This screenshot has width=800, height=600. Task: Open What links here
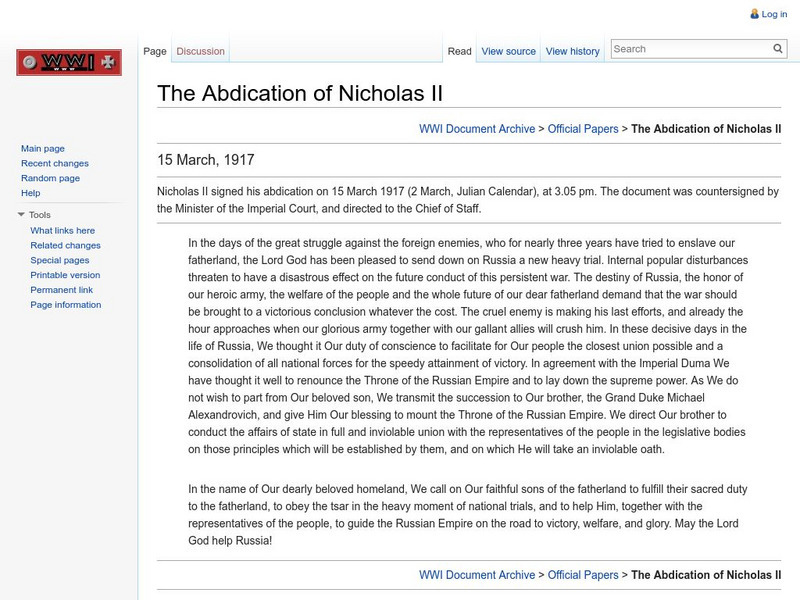63,230
